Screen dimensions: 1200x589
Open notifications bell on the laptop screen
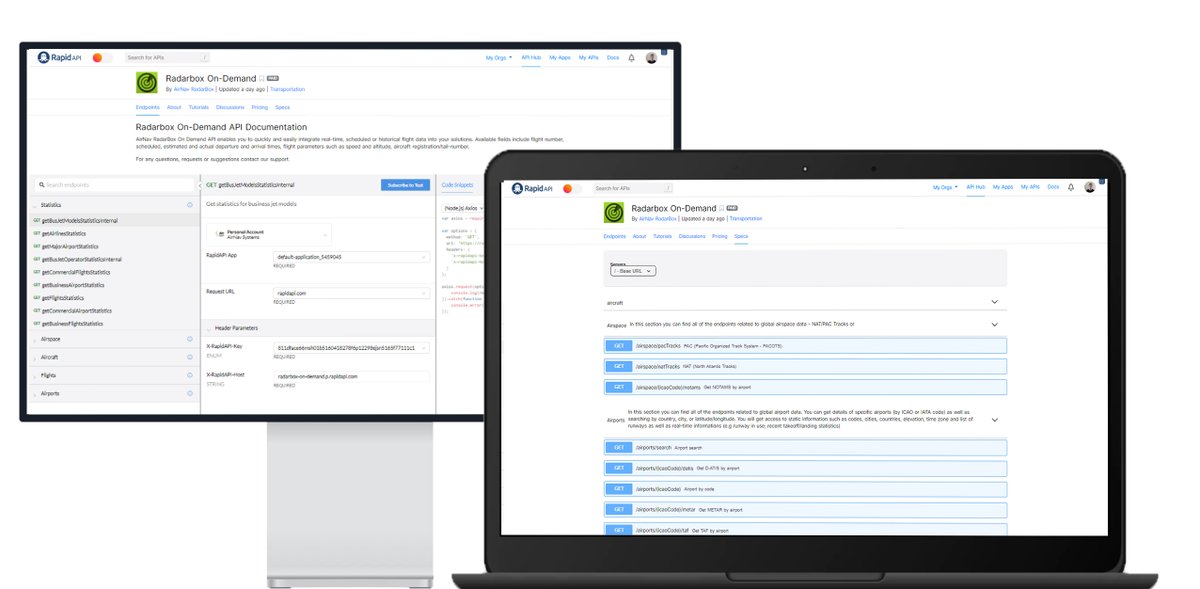1071,187
